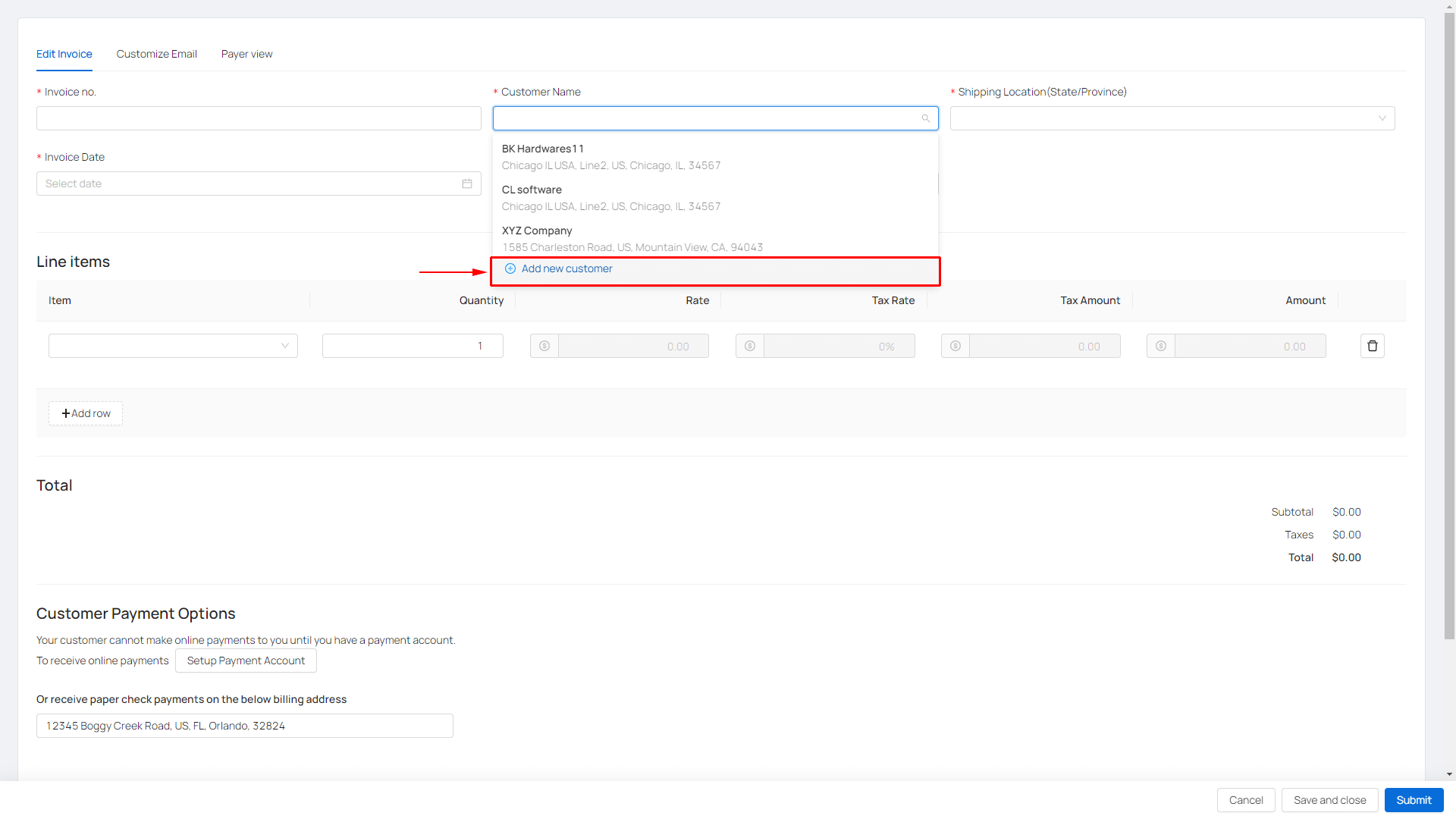1456x819 pixels.
Task: Click the icon beside Tax Rate percentage field
Action: point(750,346)
